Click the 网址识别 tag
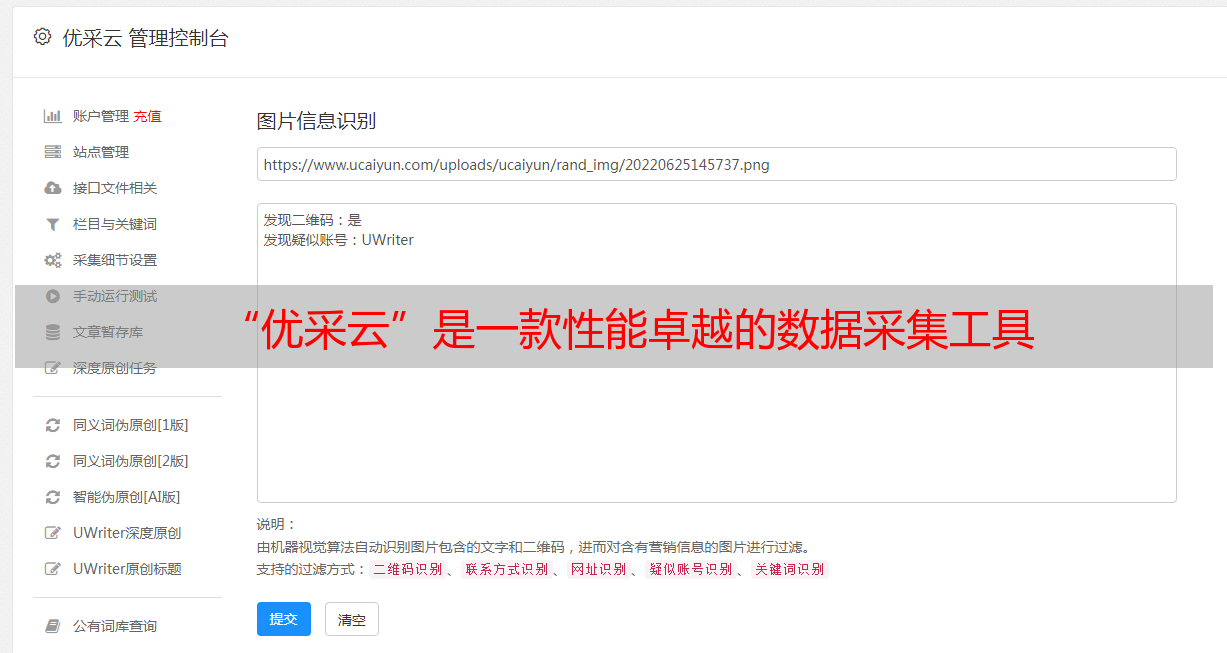 click(598, 569)
